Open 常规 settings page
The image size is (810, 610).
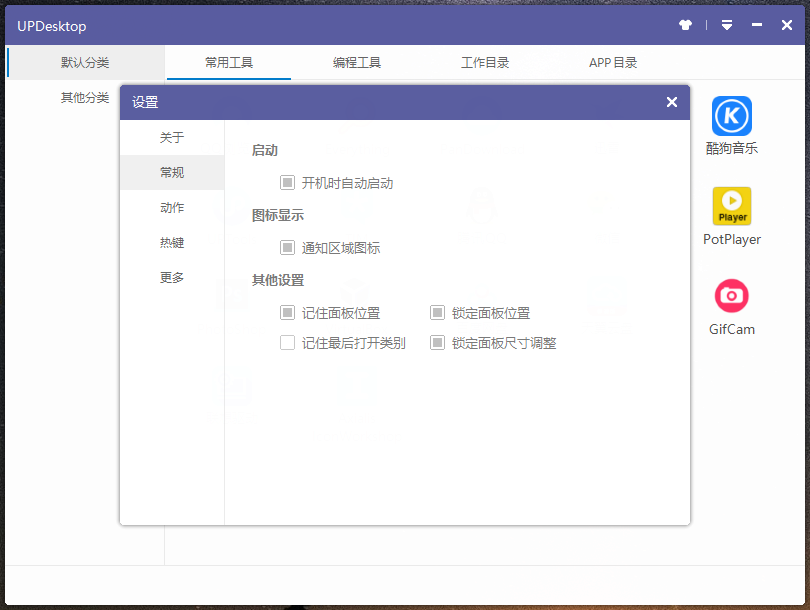[x=172, y=173]
